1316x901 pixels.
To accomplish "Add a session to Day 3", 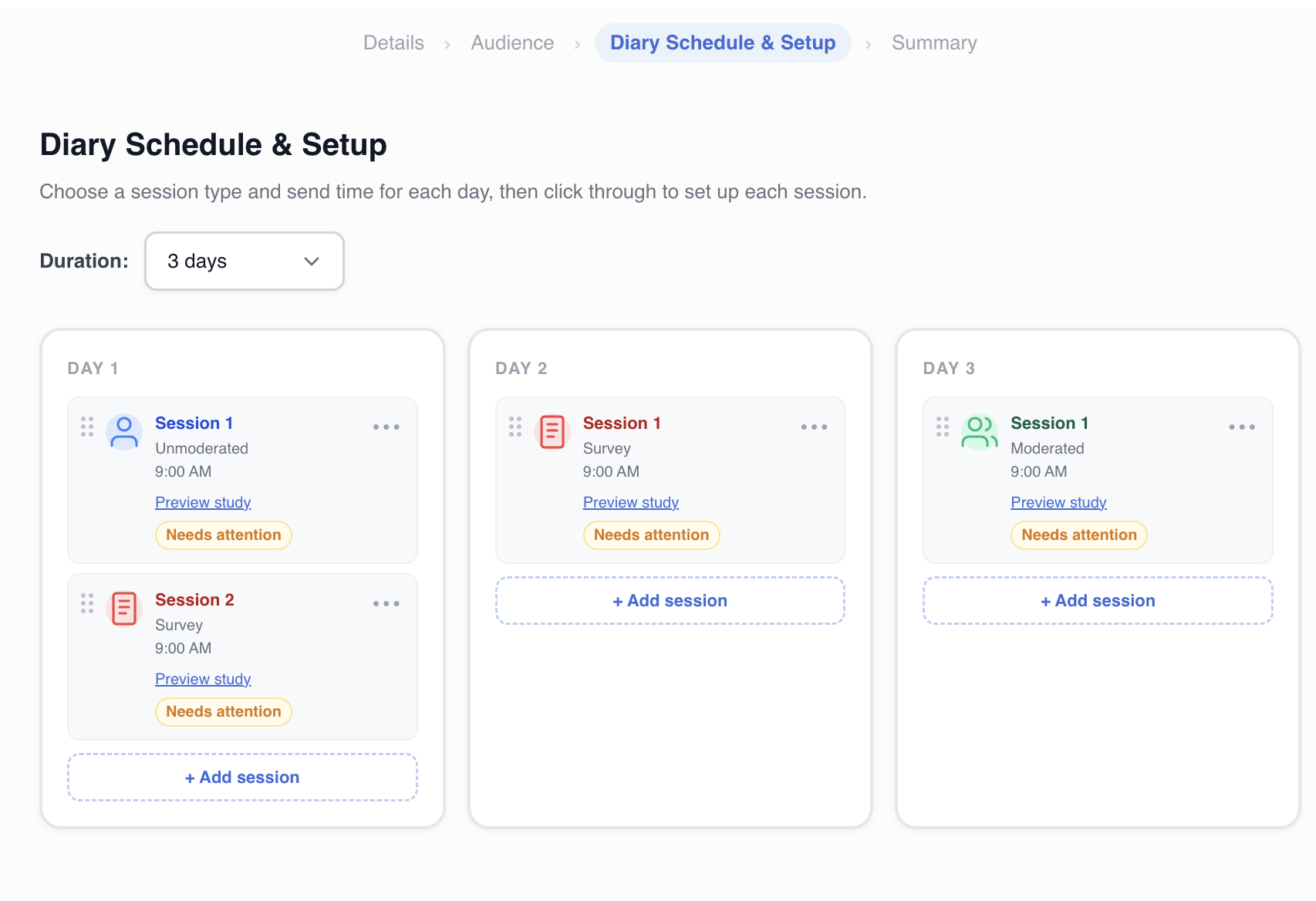I will coord(1097,601).
